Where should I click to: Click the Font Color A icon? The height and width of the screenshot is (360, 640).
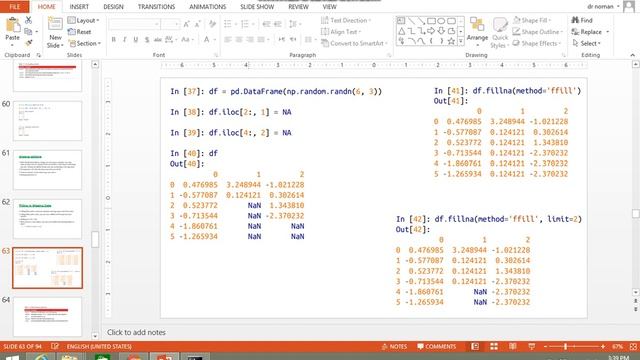point(207,40)
